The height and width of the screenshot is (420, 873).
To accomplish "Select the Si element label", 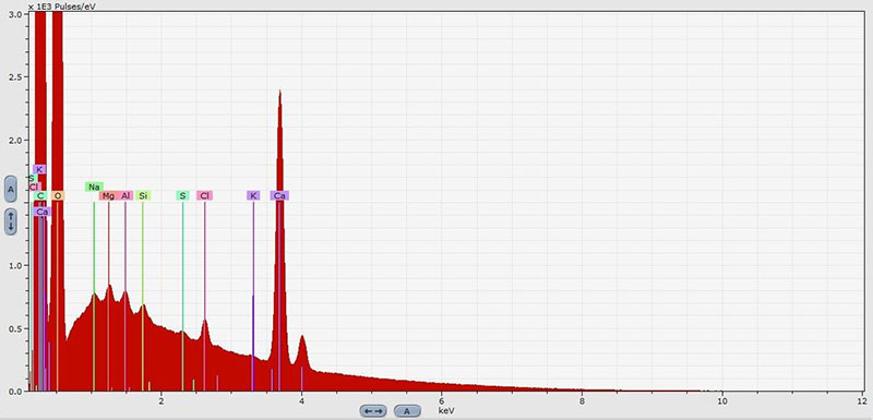I will [143, 196].
